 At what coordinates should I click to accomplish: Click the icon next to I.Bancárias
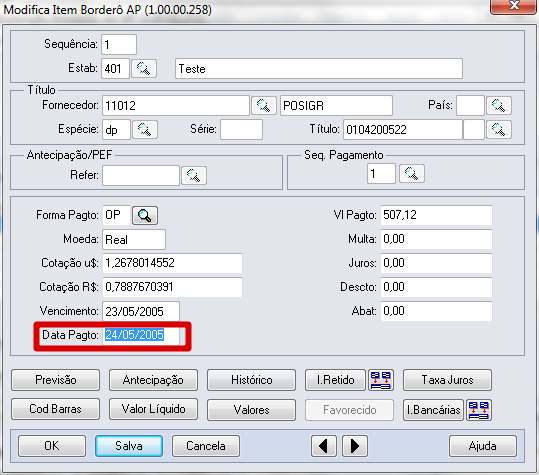(x=478, y=410)
